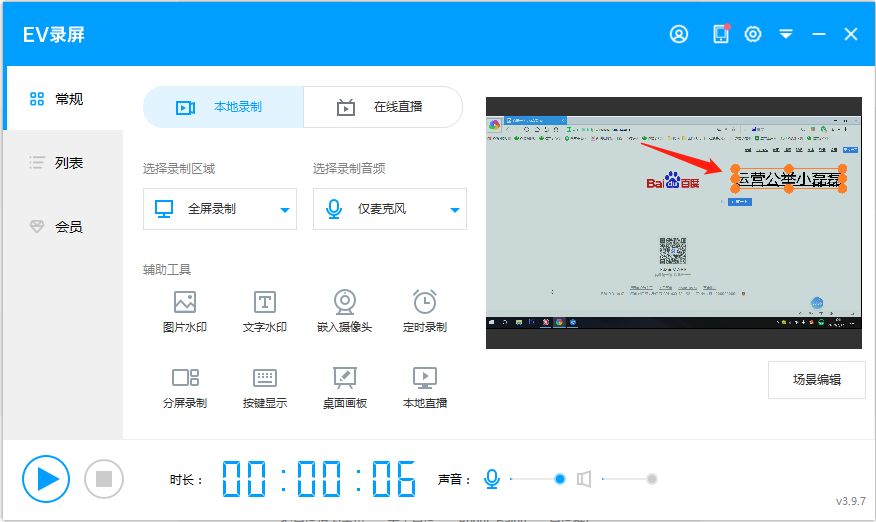Viewport: 876px width, 522px height.
Task: Open the 桌面画板 desktop drawing board tool
Action: coord(345,388)
